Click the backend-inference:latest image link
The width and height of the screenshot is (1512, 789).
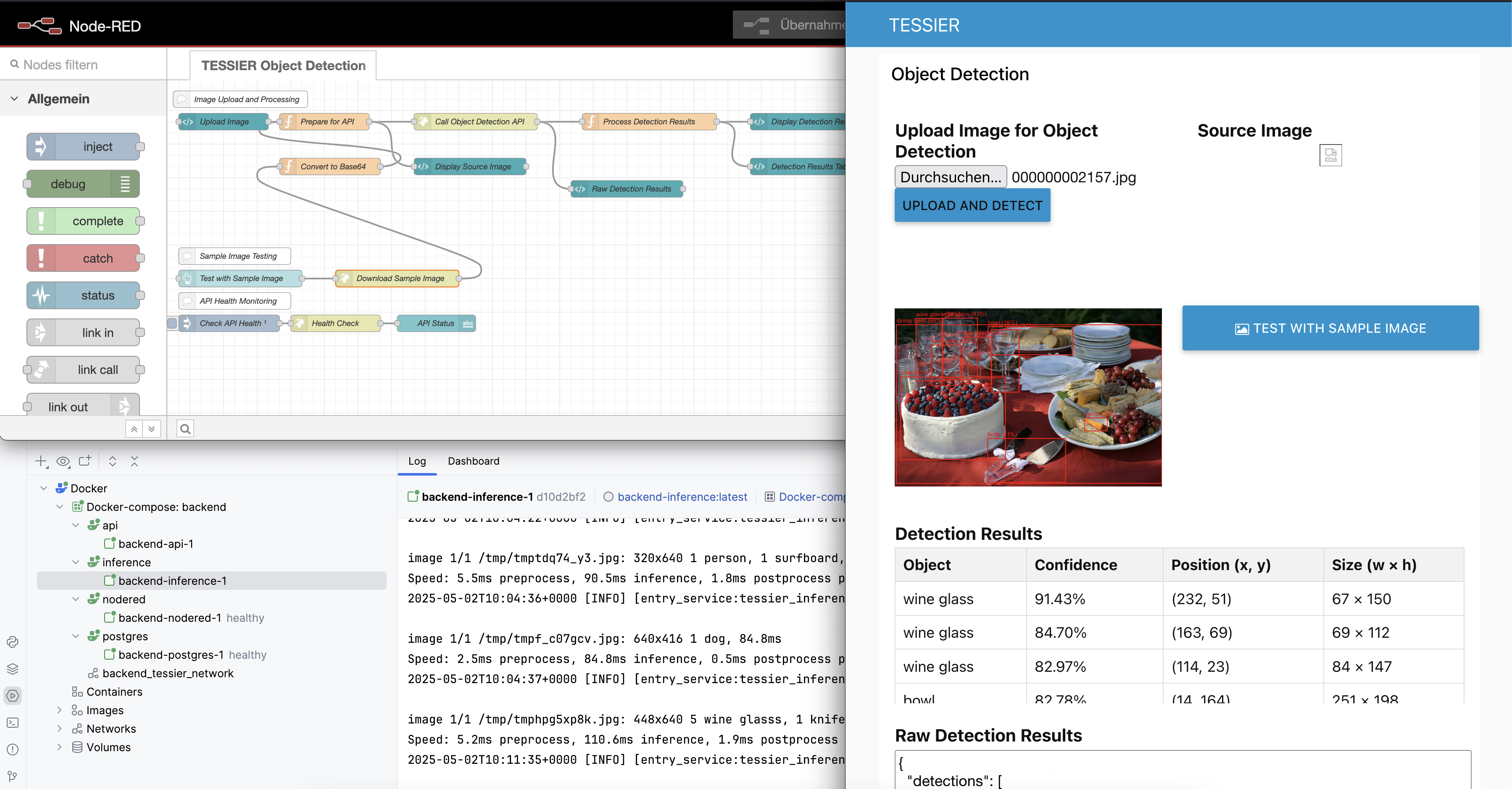pyautogui.click(x=682, y=497)
